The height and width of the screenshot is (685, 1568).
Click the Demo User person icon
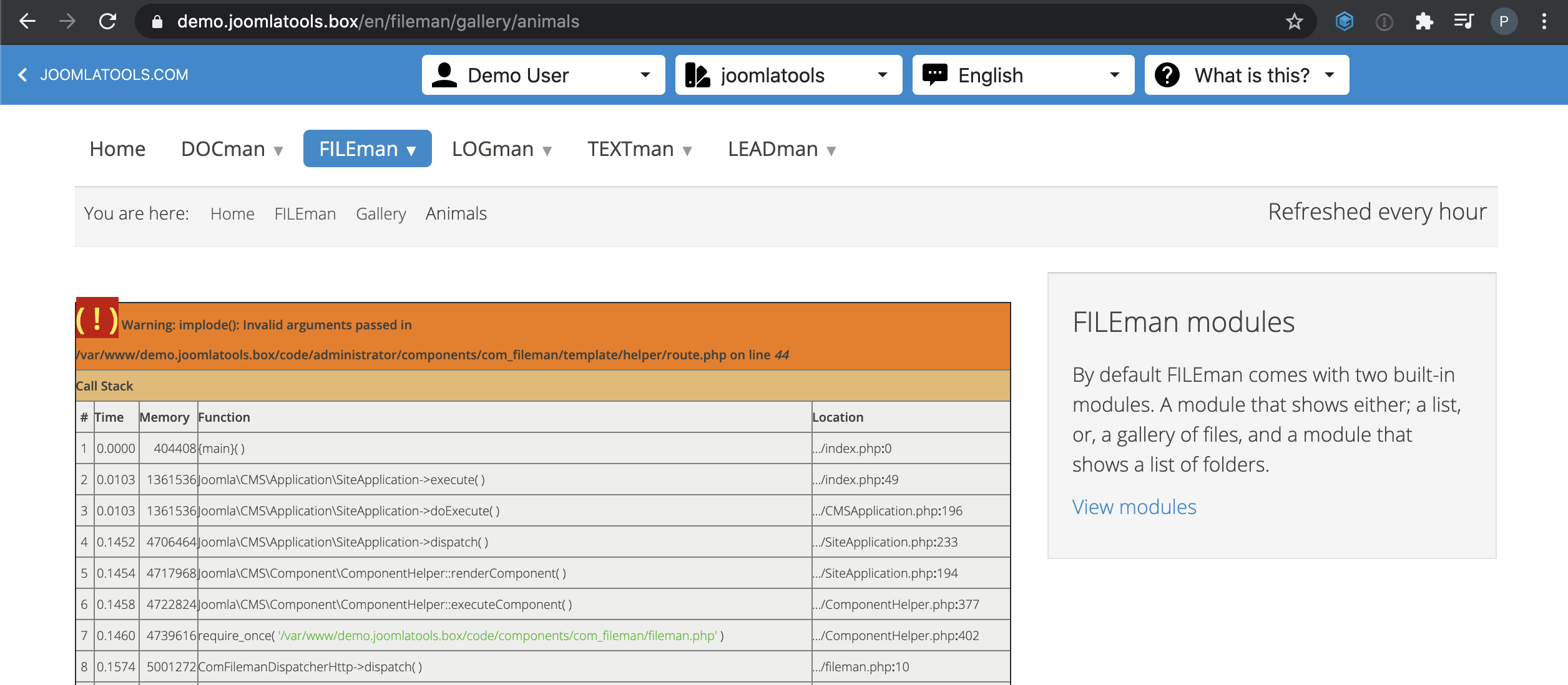point(444,74)
